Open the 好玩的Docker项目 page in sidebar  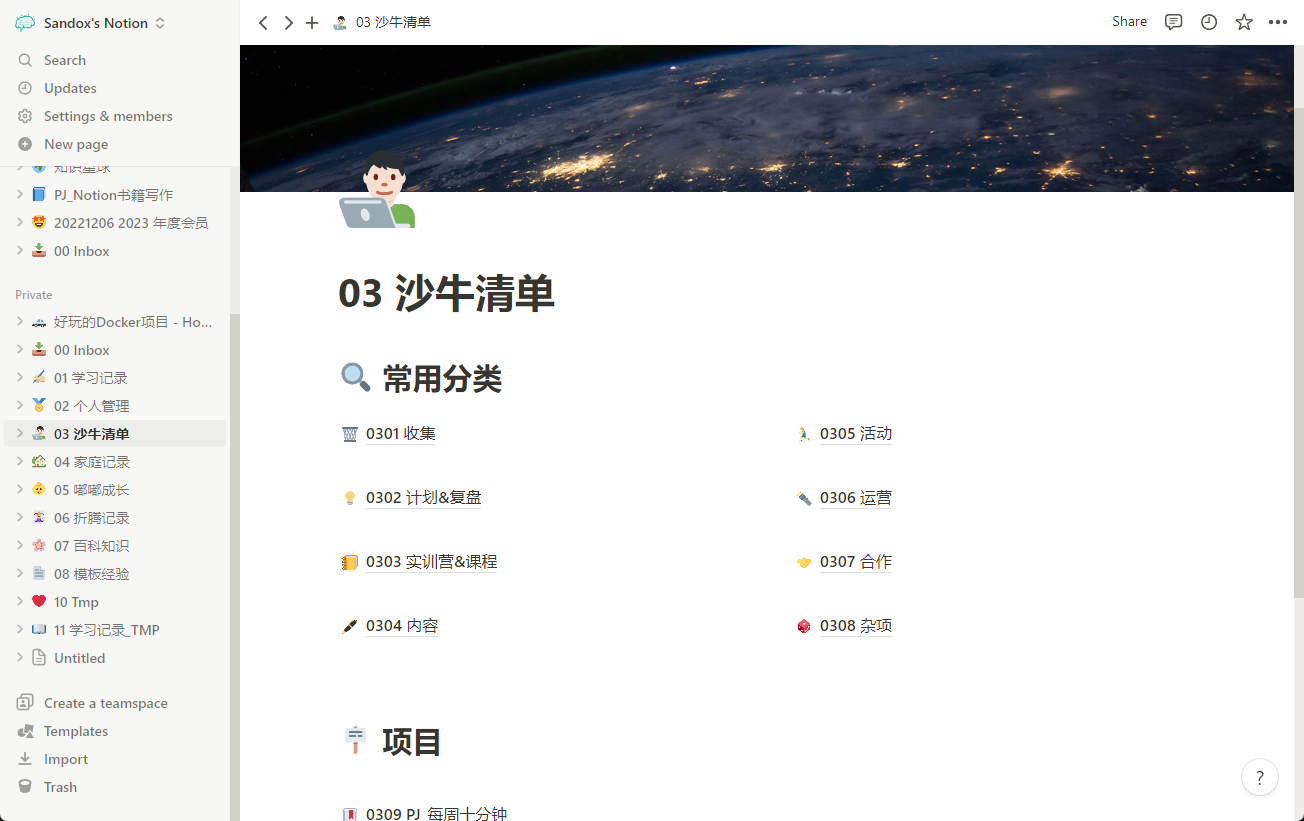[x=115, y=322]
